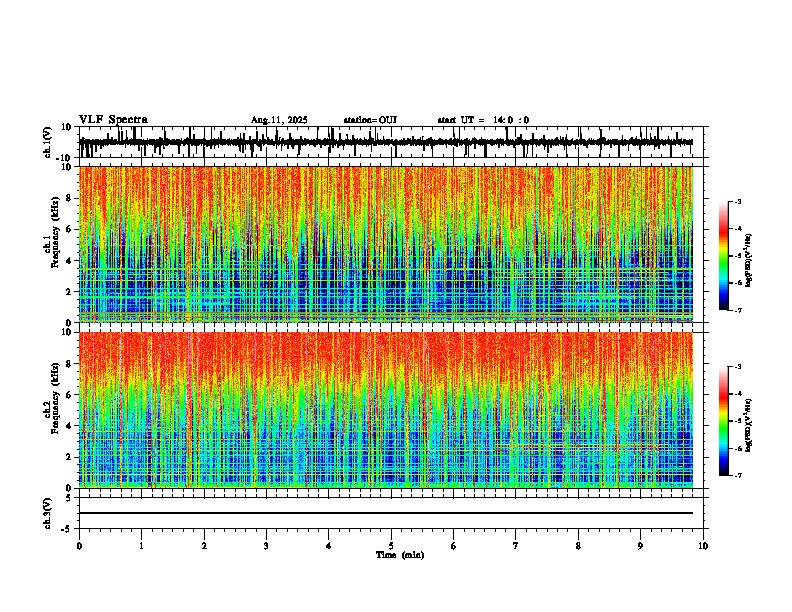Click inside the ch.1 spectrogram panel
This screenshot has width=792, height=612.
point(386,244)
